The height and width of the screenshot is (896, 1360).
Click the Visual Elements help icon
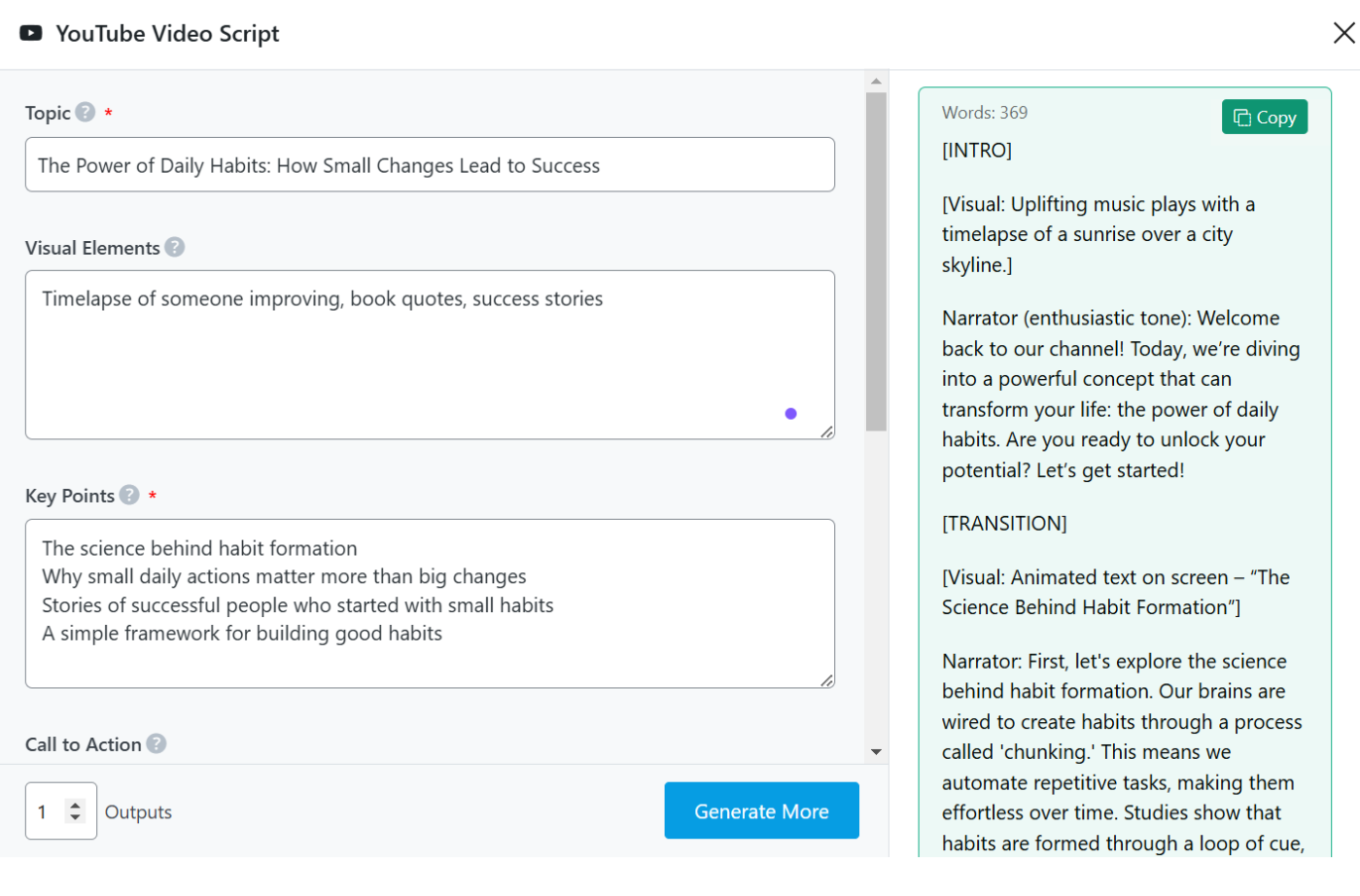tap(175, 248)
